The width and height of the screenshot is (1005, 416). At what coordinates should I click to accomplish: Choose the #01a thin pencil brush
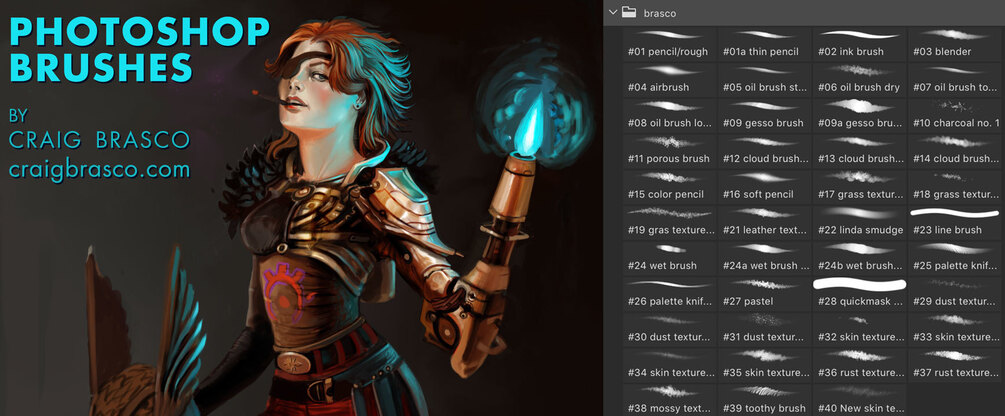point(765,44)
